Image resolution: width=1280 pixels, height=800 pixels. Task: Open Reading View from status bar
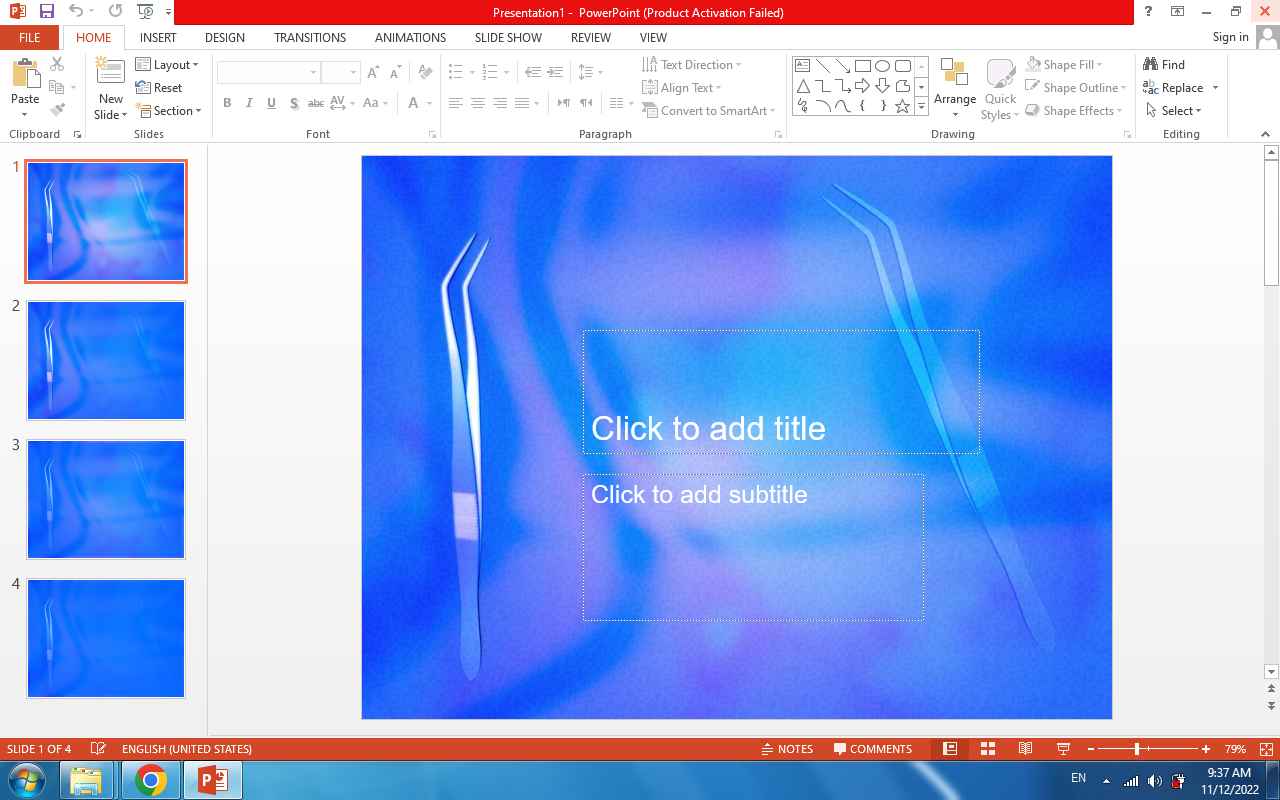[x=1025, y=749]
